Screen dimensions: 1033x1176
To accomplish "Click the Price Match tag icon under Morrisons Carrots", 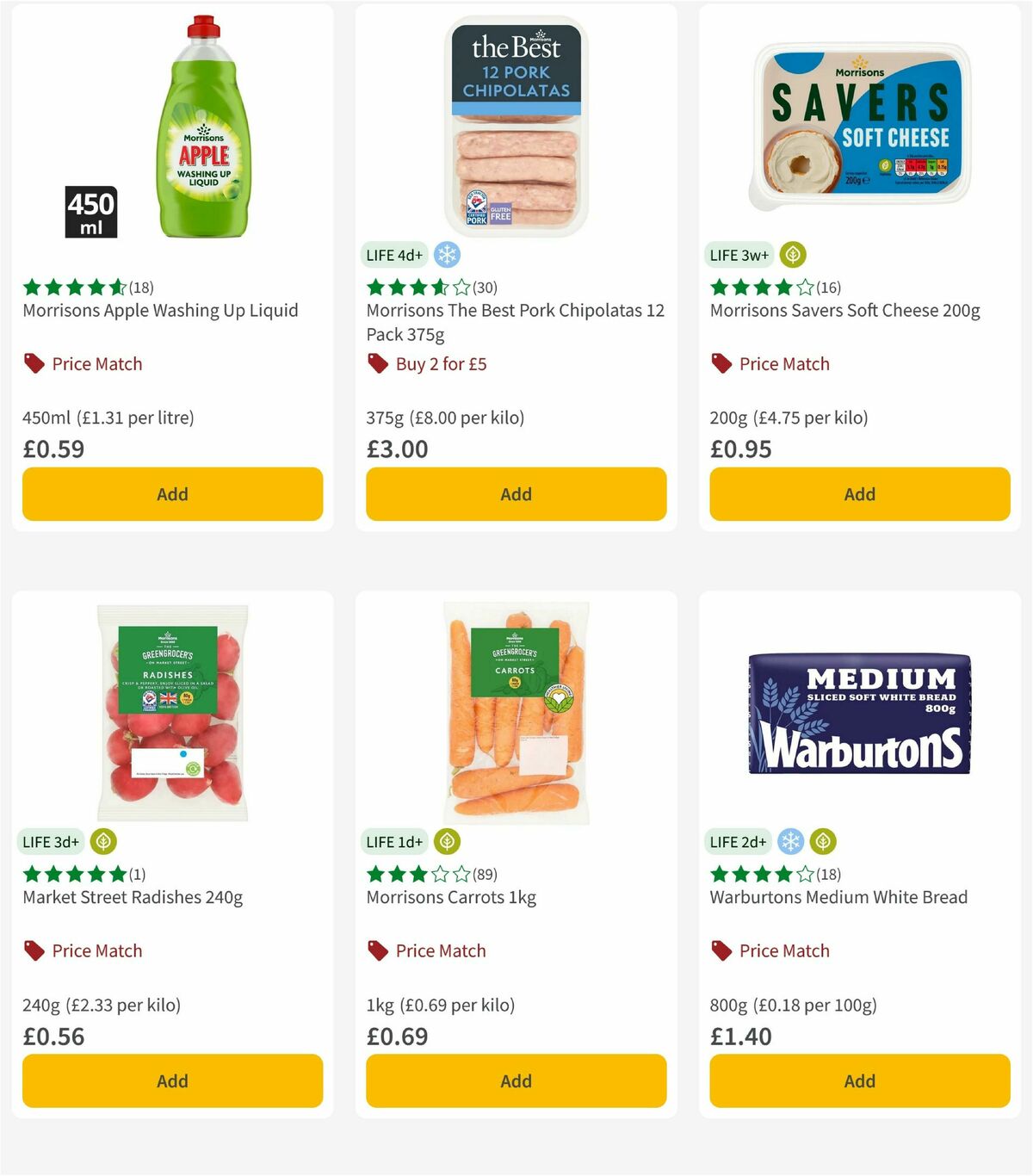I will tap(377, 950).
